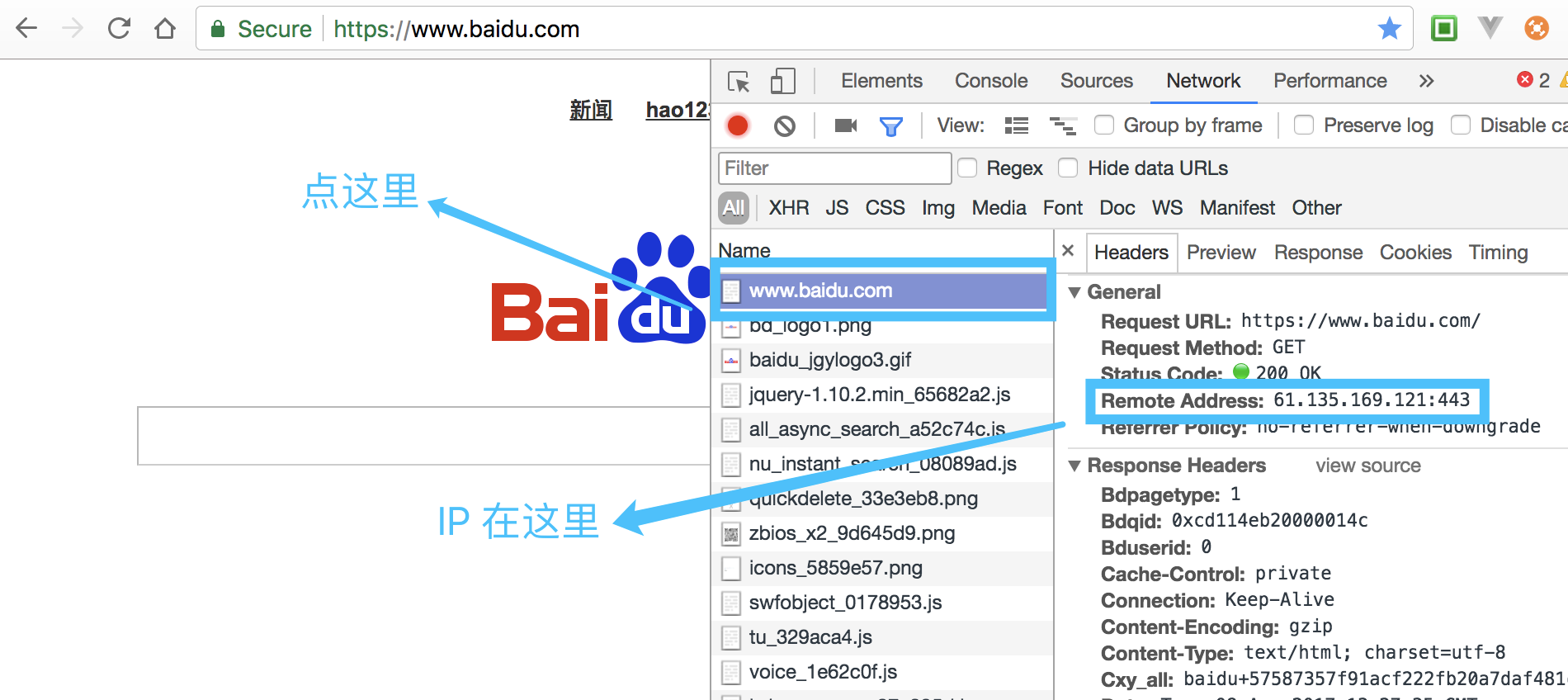Enable the Regex filter checkbox
The height and width of the screenshot is (700, 1568).
967,168
